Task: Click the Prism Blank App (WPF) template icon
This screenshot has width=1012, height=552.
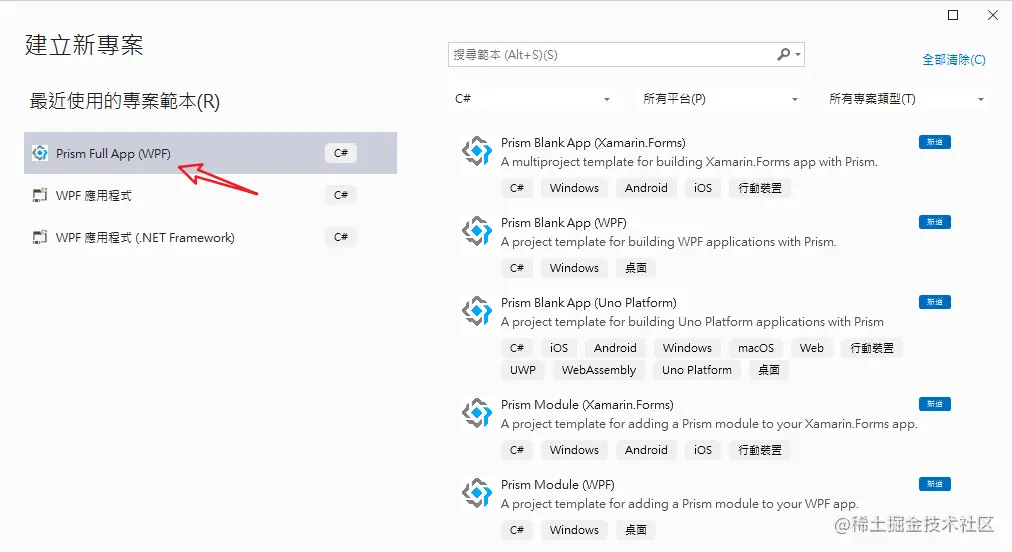Action: tap(477, 231)
